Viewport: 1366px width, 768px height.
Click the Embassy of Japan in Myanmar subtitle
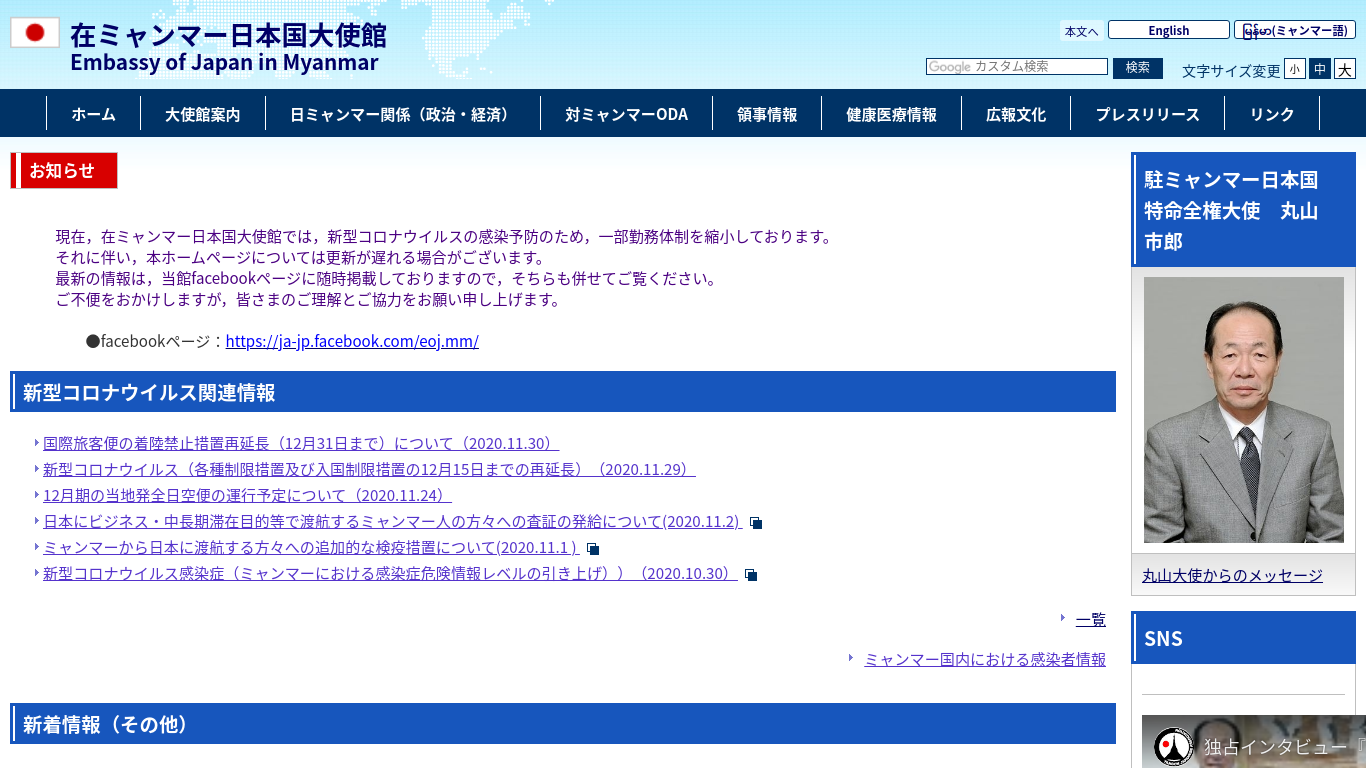point(224,63)
